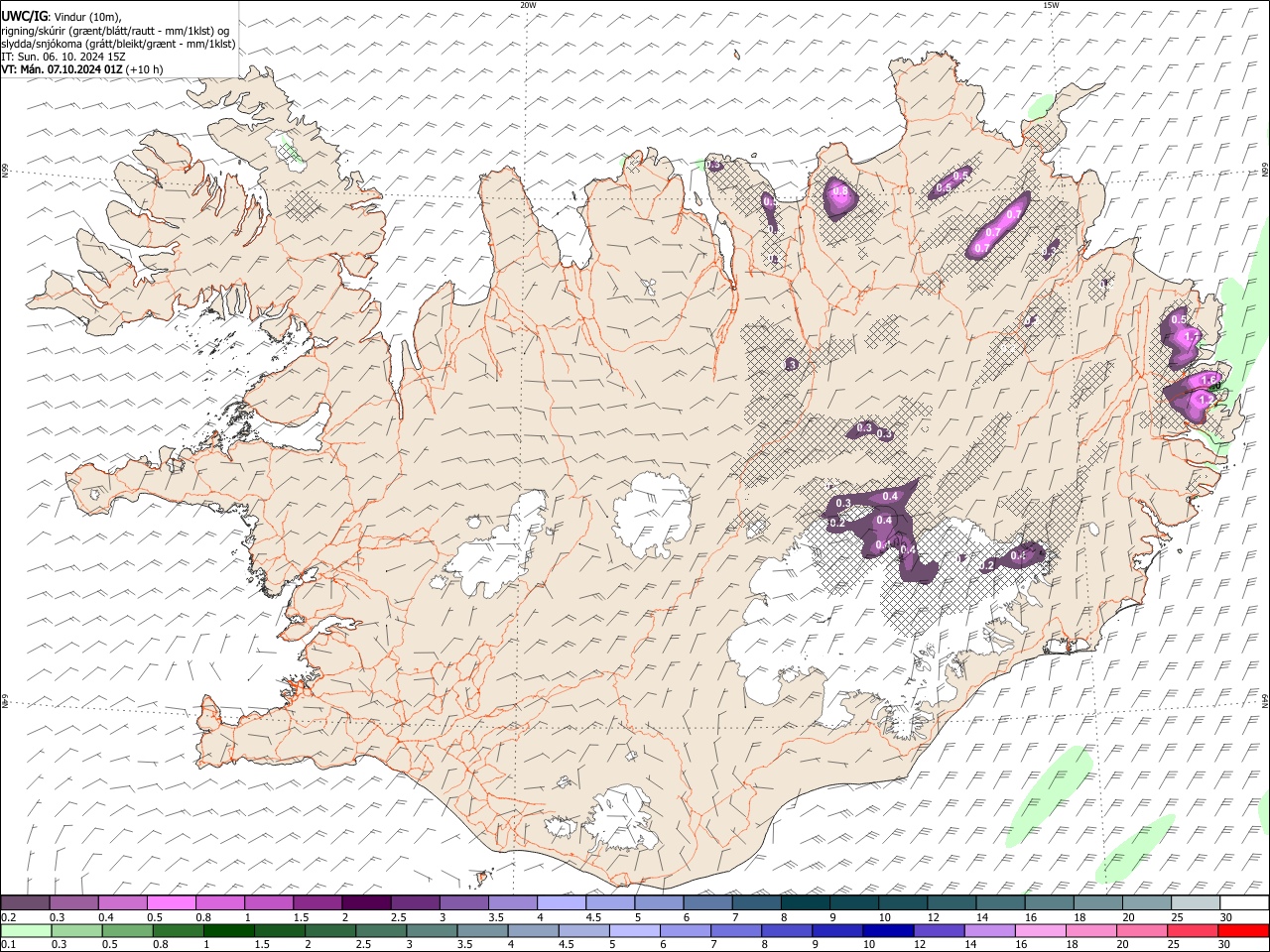Click the valid time "VT: Mán. 07.10.2024 01Z"
The image size is (1270, 952).
coord(63,69)
